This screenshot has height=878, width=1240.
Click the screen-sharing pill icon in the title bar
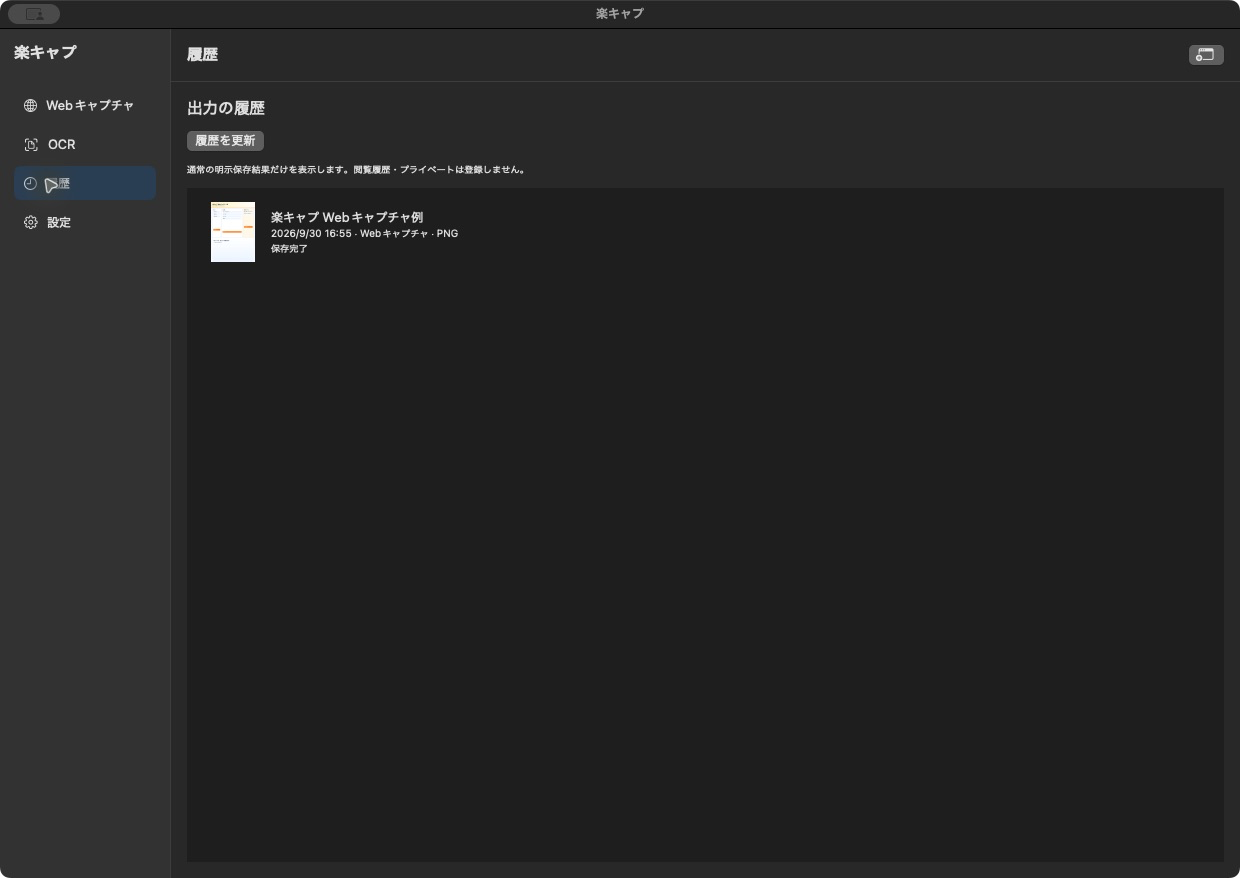pyautogui.click(x=34, y=14)
